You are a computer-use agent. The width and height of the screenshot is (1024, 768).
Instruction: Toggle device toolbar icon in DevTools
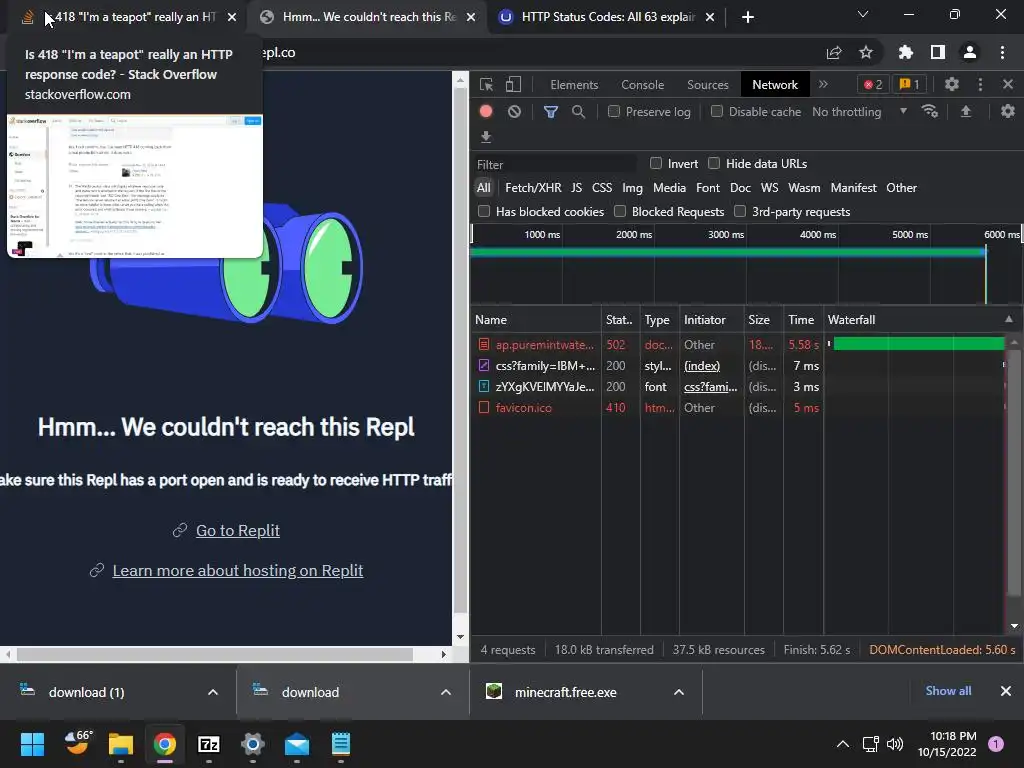pos(513,84)
